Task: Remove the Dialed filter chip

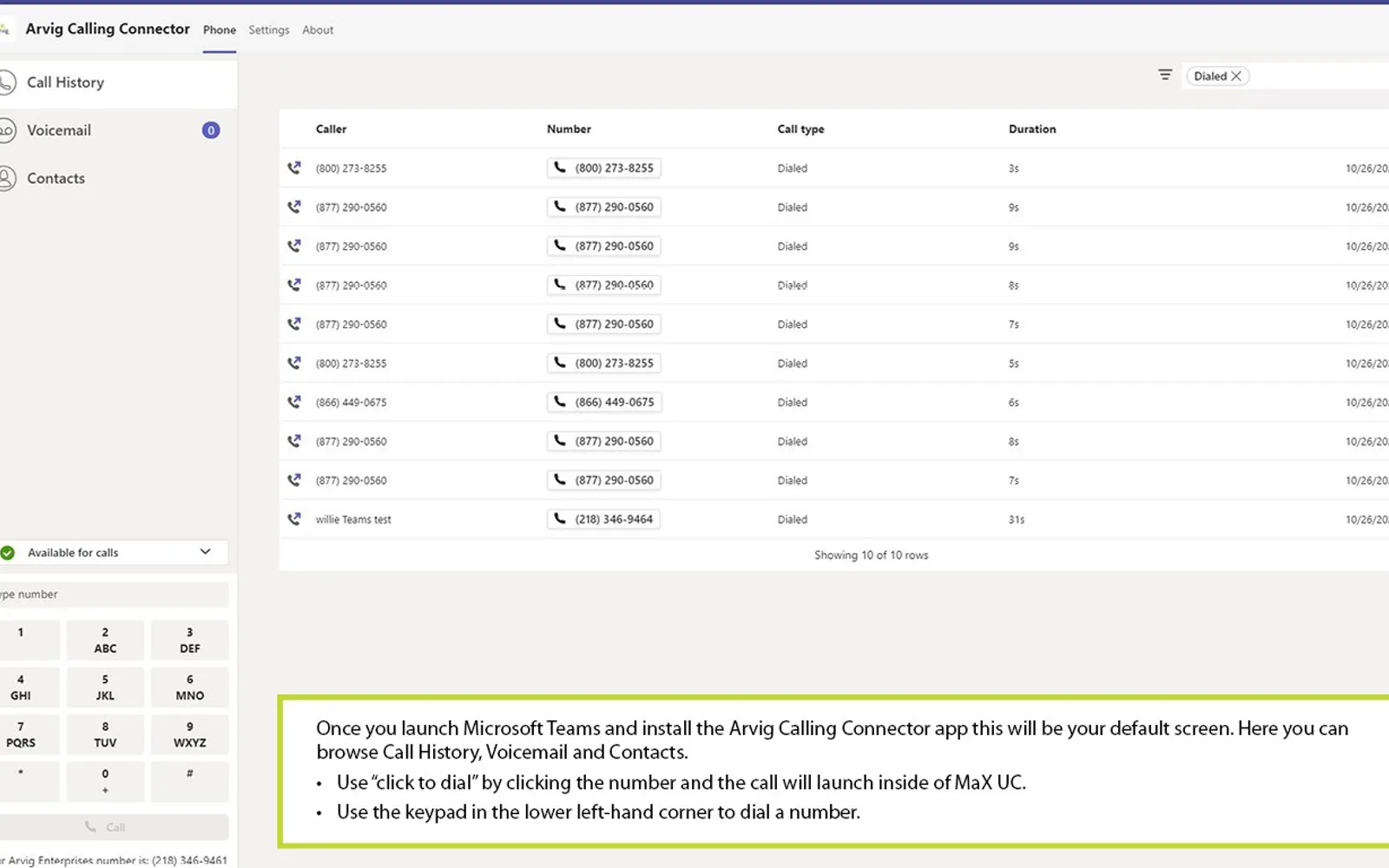Action: click(1236, 76)
